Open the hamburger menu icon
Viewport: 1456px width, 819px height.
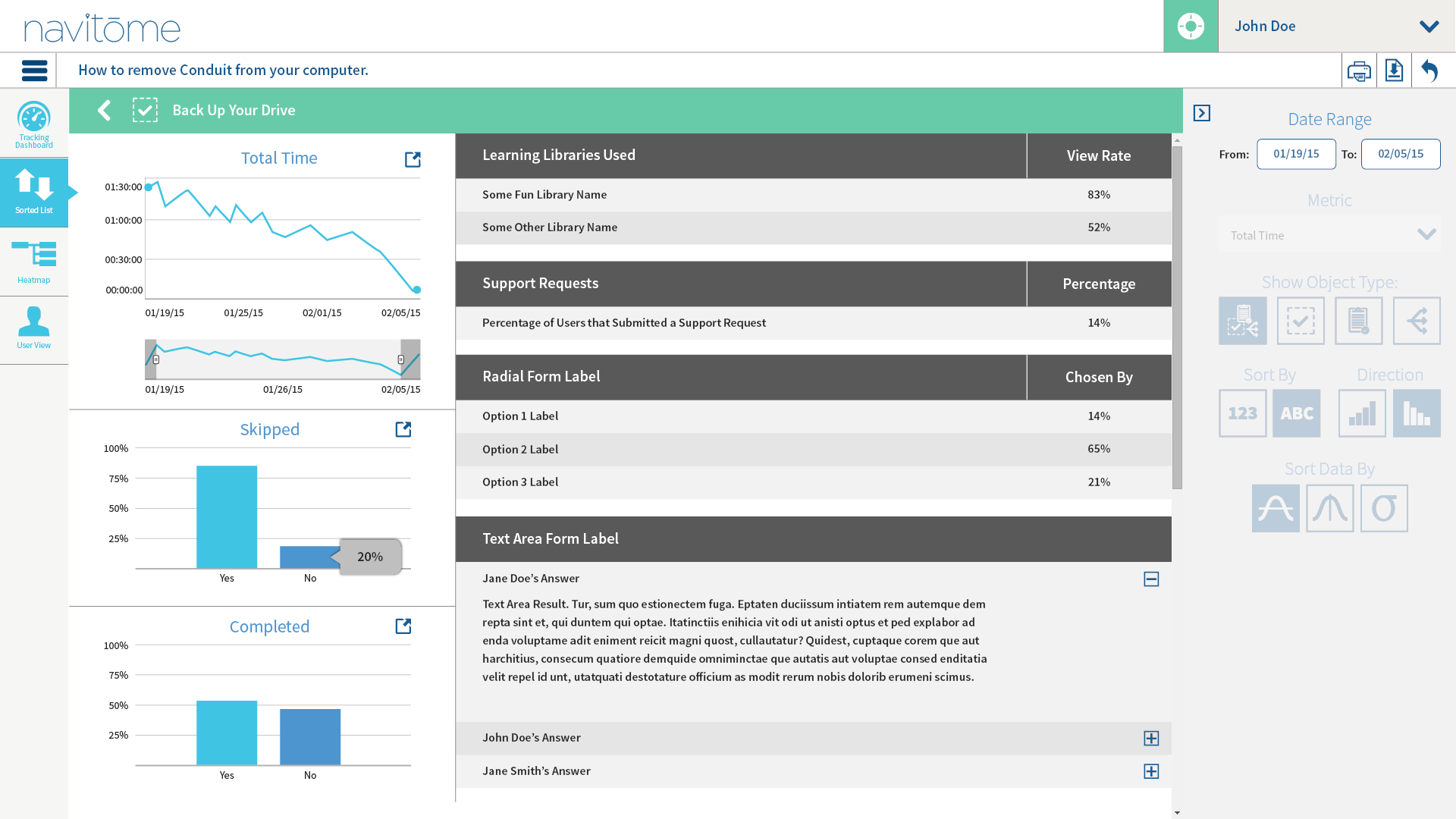coord(34,71)
